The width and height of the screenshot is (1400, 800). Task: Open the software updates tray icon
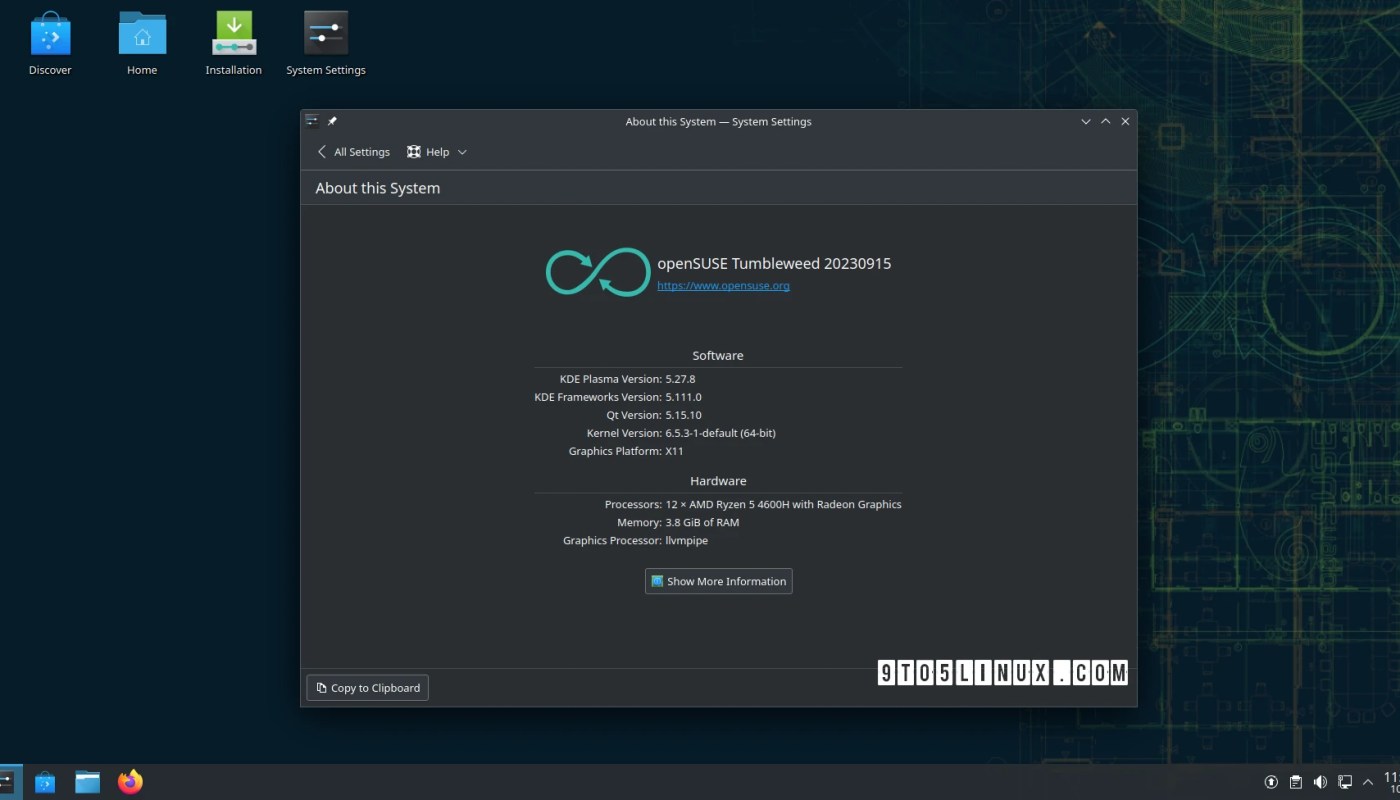point(1271,782)
